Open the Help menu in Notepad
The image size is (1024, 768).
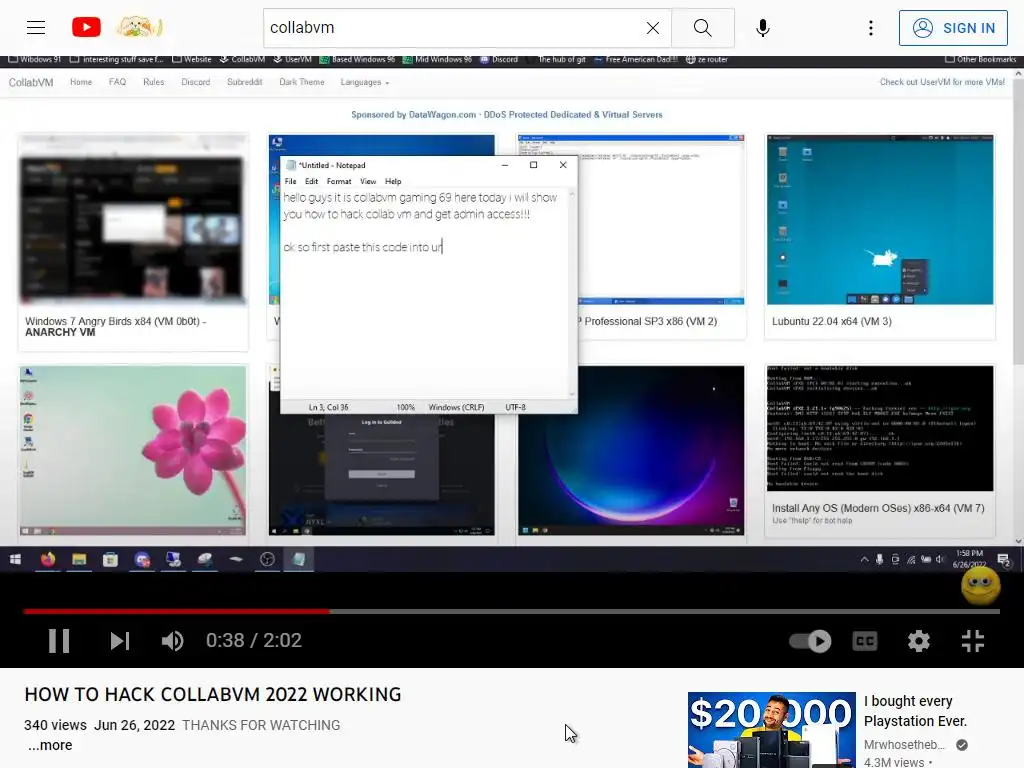(393, 182)
